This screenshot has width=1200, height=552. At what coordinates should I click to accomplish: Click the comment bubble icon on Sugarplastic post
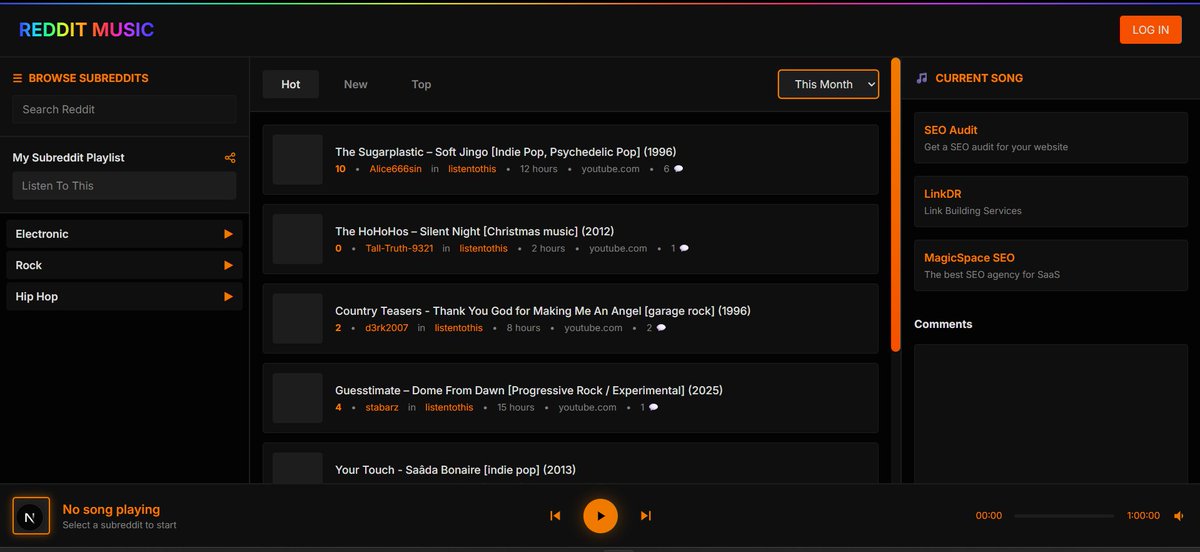pyautogui.click(x=679, y=169)
